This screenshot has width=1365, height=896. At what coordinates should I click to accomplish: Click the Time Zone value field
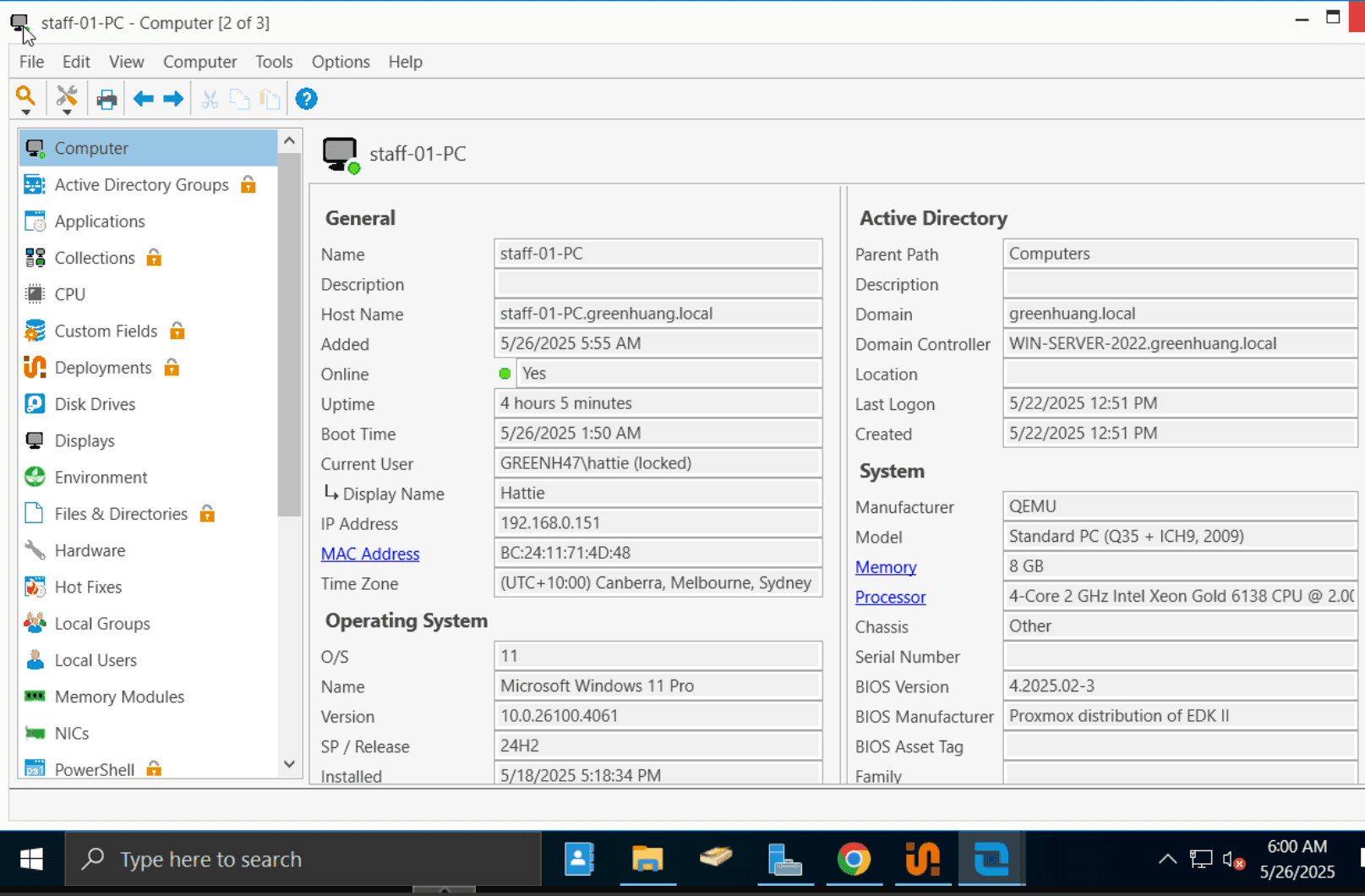(658, 583)
